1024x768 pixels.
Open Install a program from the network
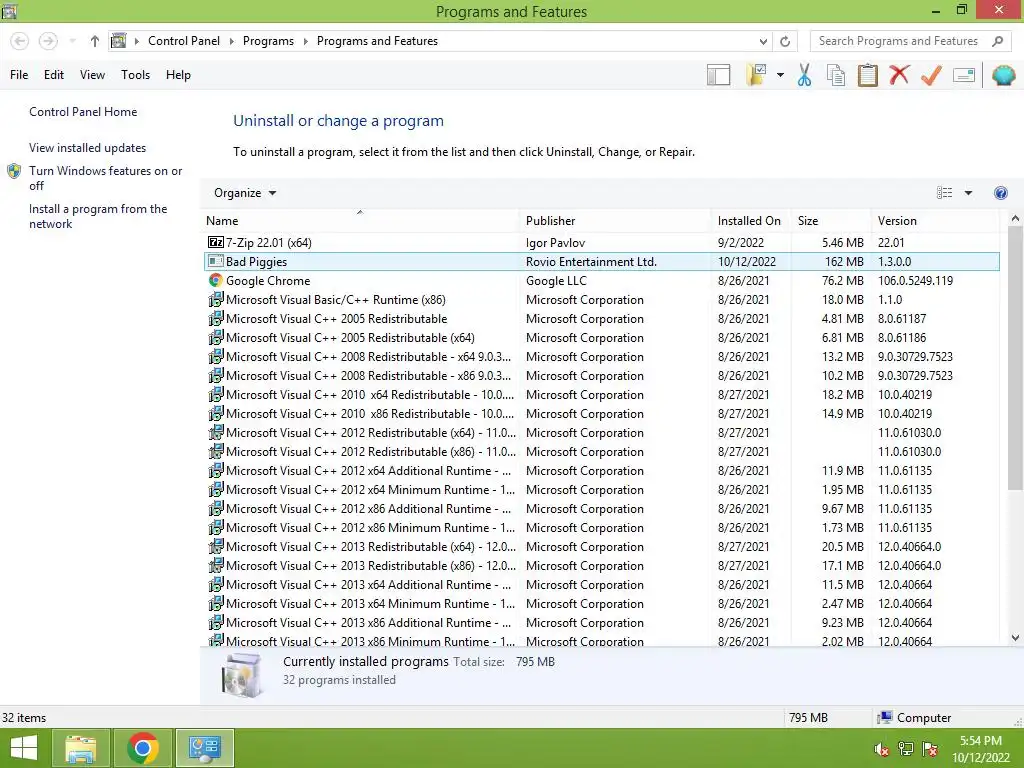pyautogui.click(x=98, y=216)
